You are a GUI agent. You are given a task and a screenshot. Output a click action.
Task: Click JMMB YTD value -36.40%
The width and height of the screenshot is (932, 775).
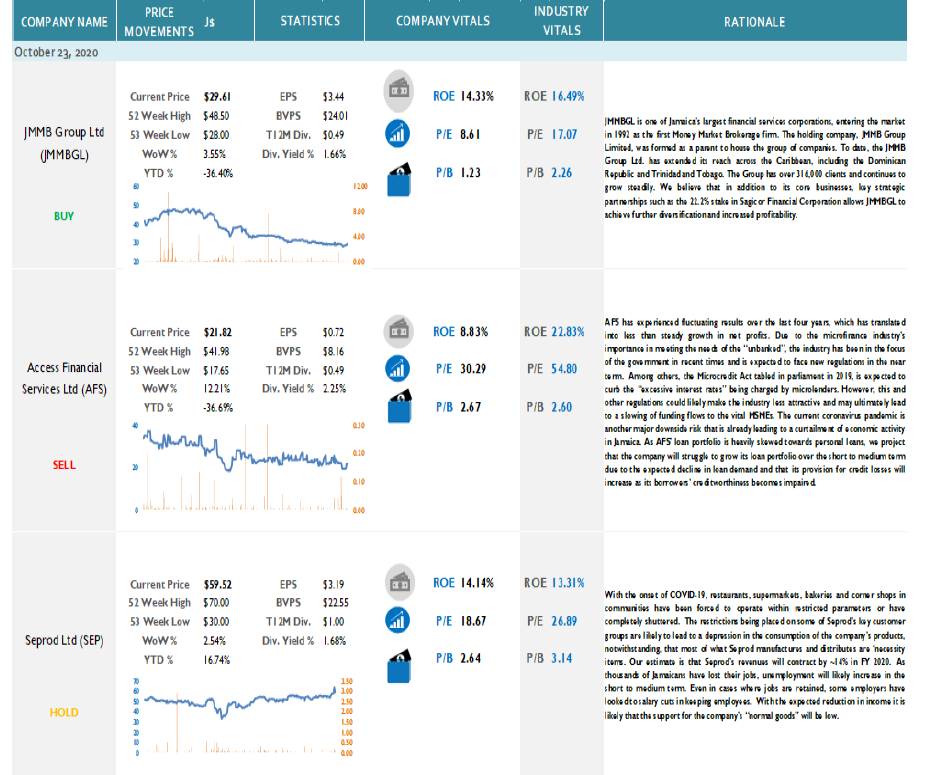(218, 173)
